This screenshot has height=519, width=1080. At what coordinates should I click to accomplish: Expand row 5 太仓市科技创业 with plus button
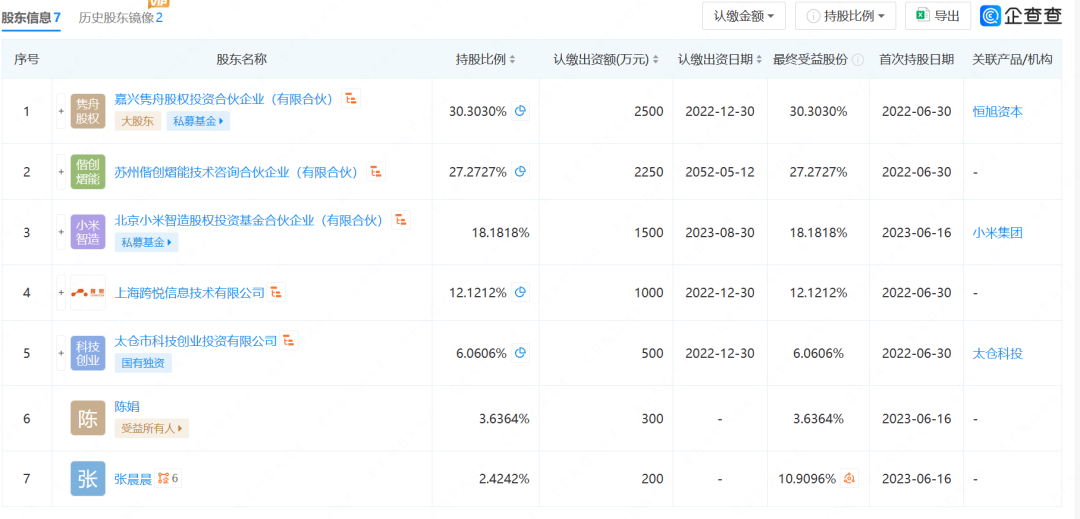[x=61, y=353]
